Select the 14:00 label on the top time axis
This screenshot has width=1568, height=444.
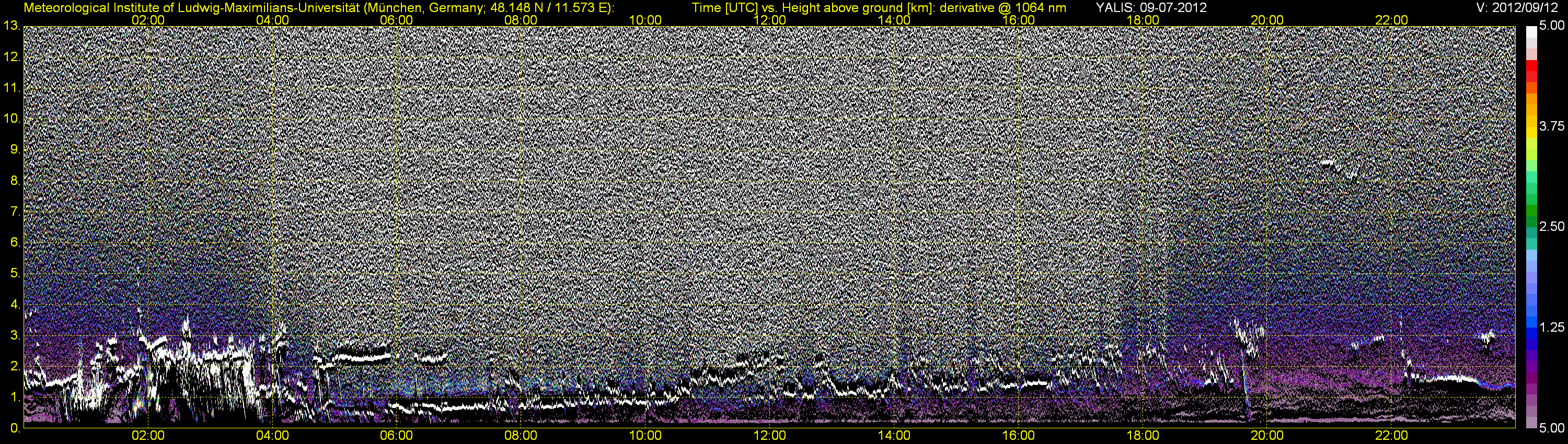click(x=894, y=20)
